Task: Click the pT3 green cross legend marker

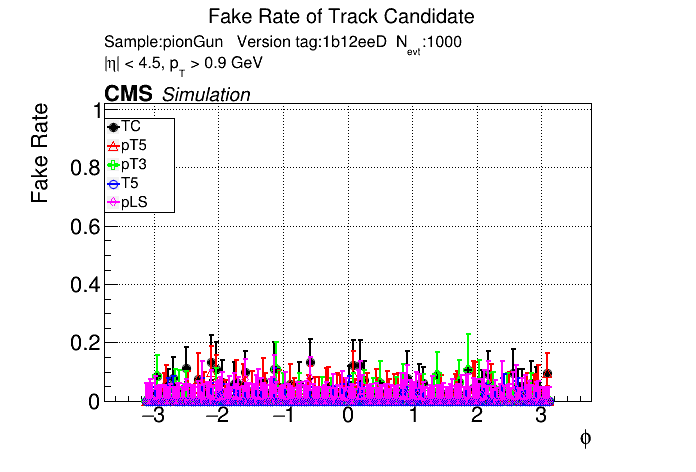Action: 114,165
